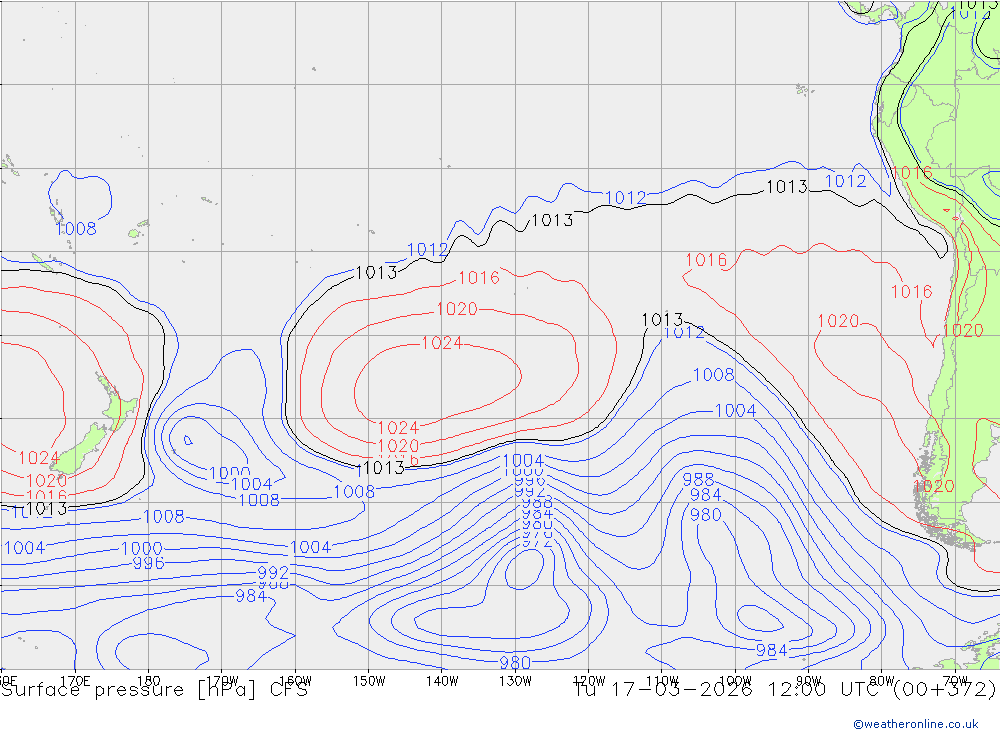Click the 70W longitude label
The height and width of the screenshot is (733, 1000).
pyautogui.click(x=955, y=681)
